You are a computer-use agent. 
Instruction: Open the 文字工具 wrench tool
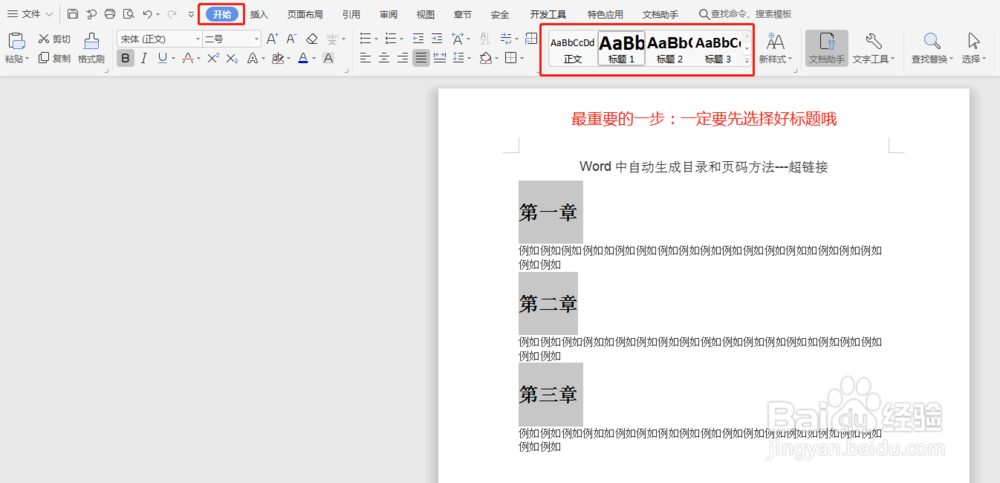(874, 48)
